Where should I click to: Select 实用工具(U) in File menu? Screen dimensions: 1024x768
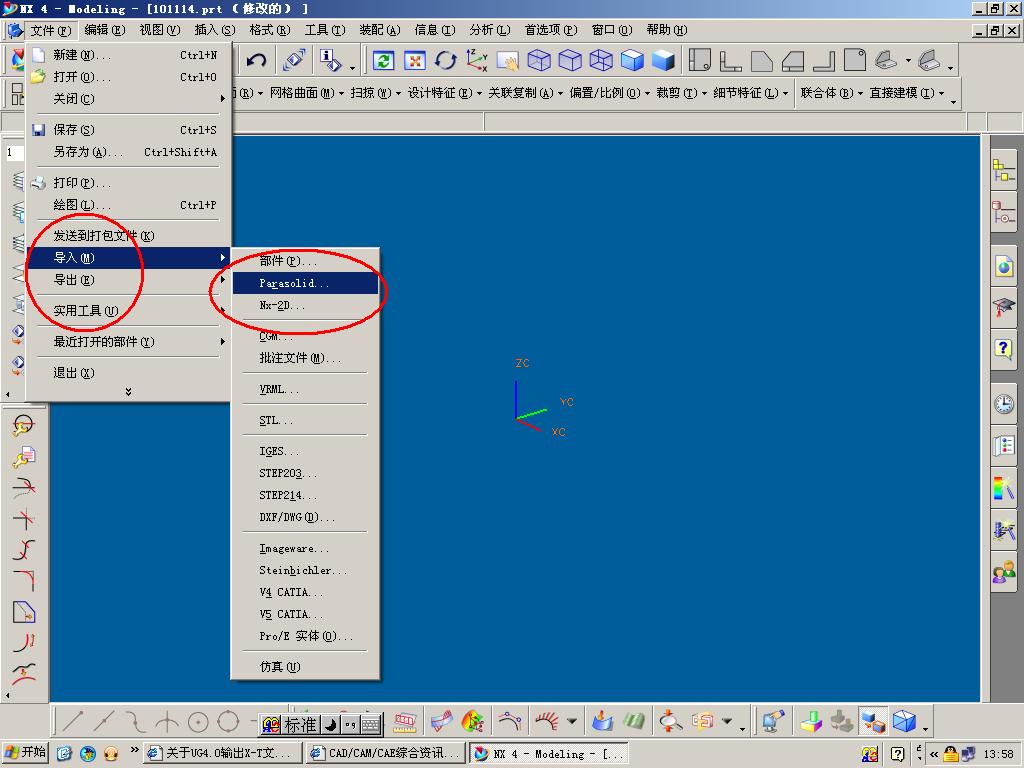point(128,310)
